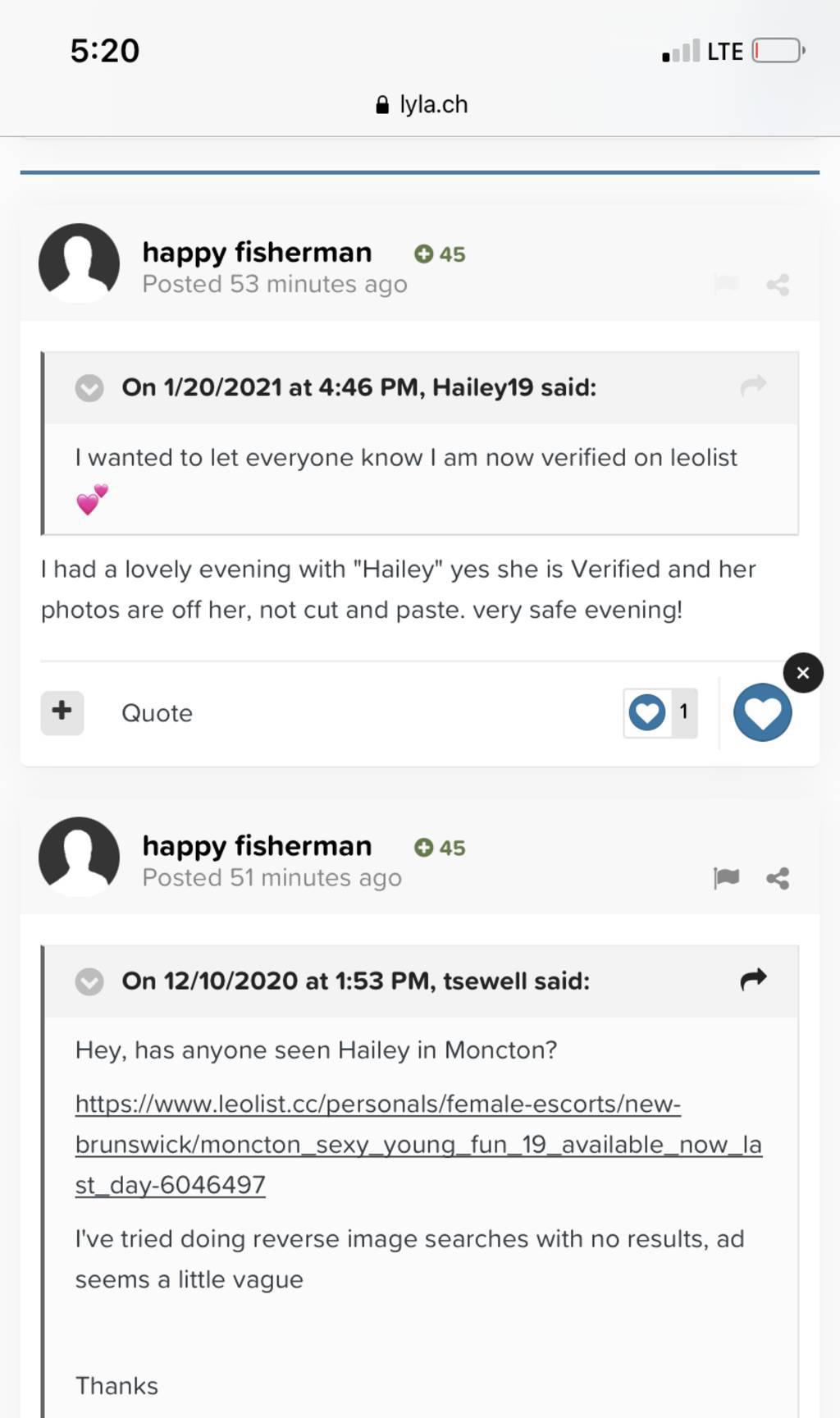Tap second post's user avatar
The height and width of the screenshot is (1418, 840).
(x=79, y=857)
